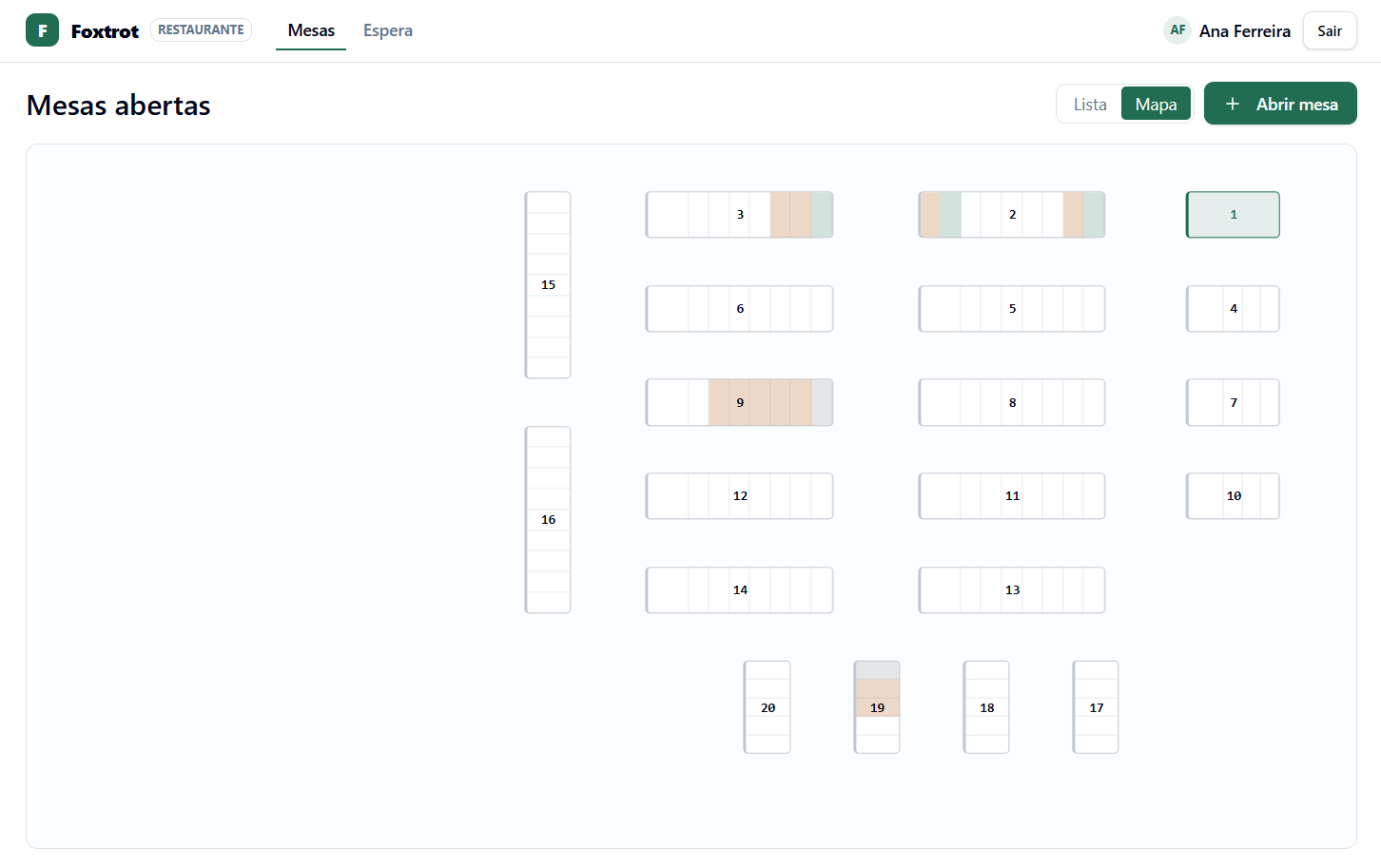Click the Abrir mesa button

click(1280, 104)
